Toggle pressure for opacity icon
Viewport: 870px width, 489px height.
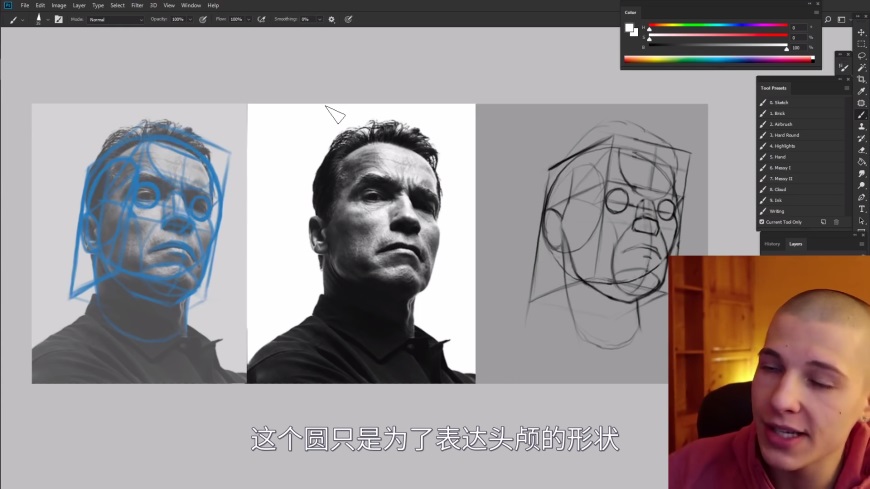[x=203, y=19]
